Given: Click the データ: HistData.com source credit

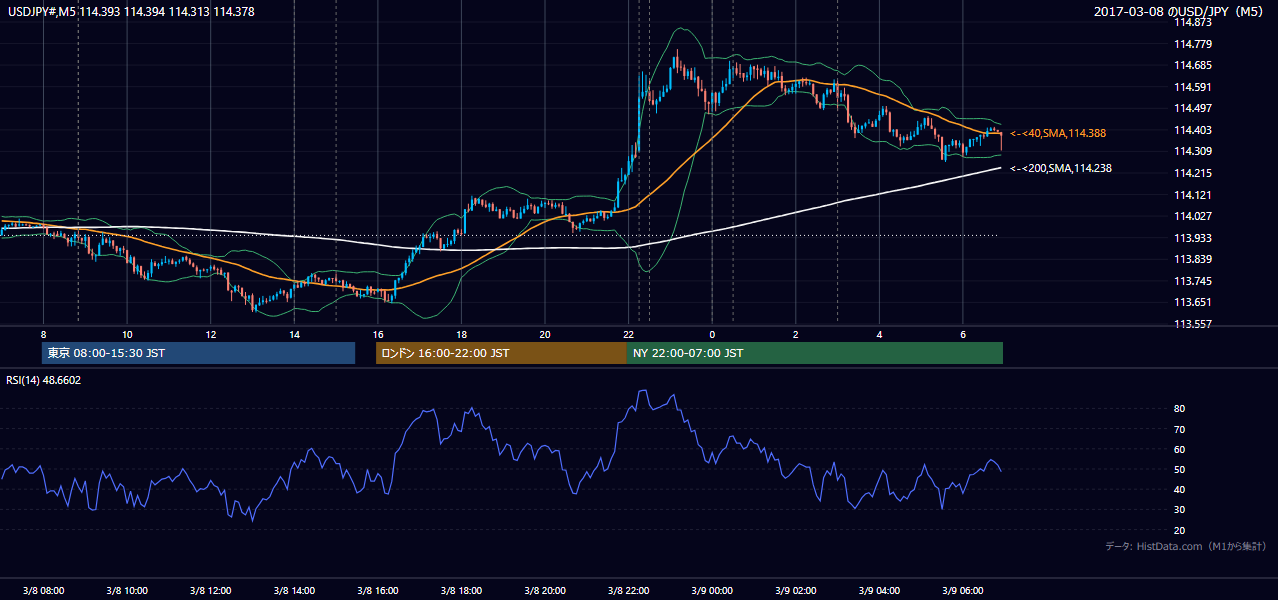Looking at the screenshot, I should pos(1185,547).
